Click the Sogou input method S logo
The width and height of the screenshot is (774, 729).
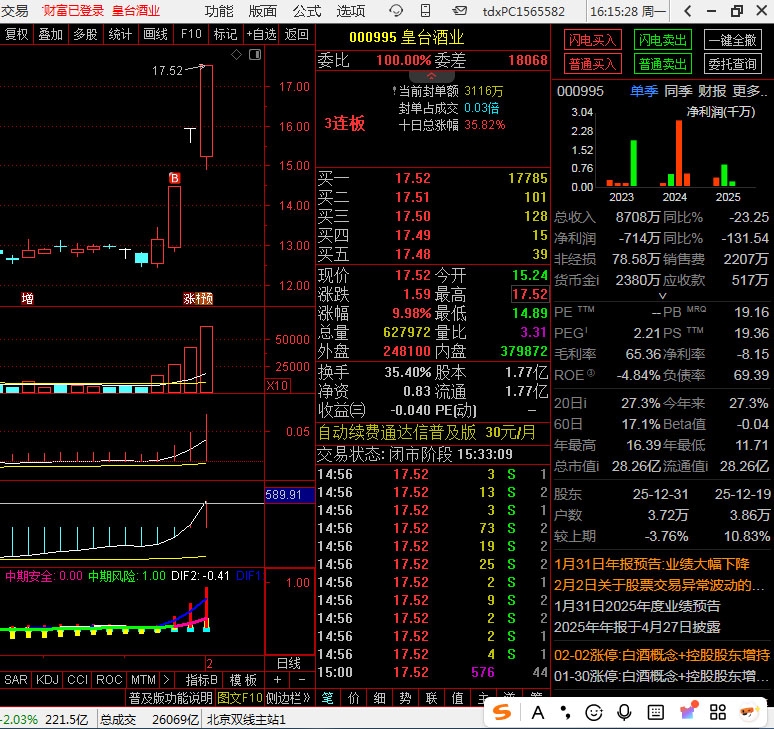[x=502, y=712]
